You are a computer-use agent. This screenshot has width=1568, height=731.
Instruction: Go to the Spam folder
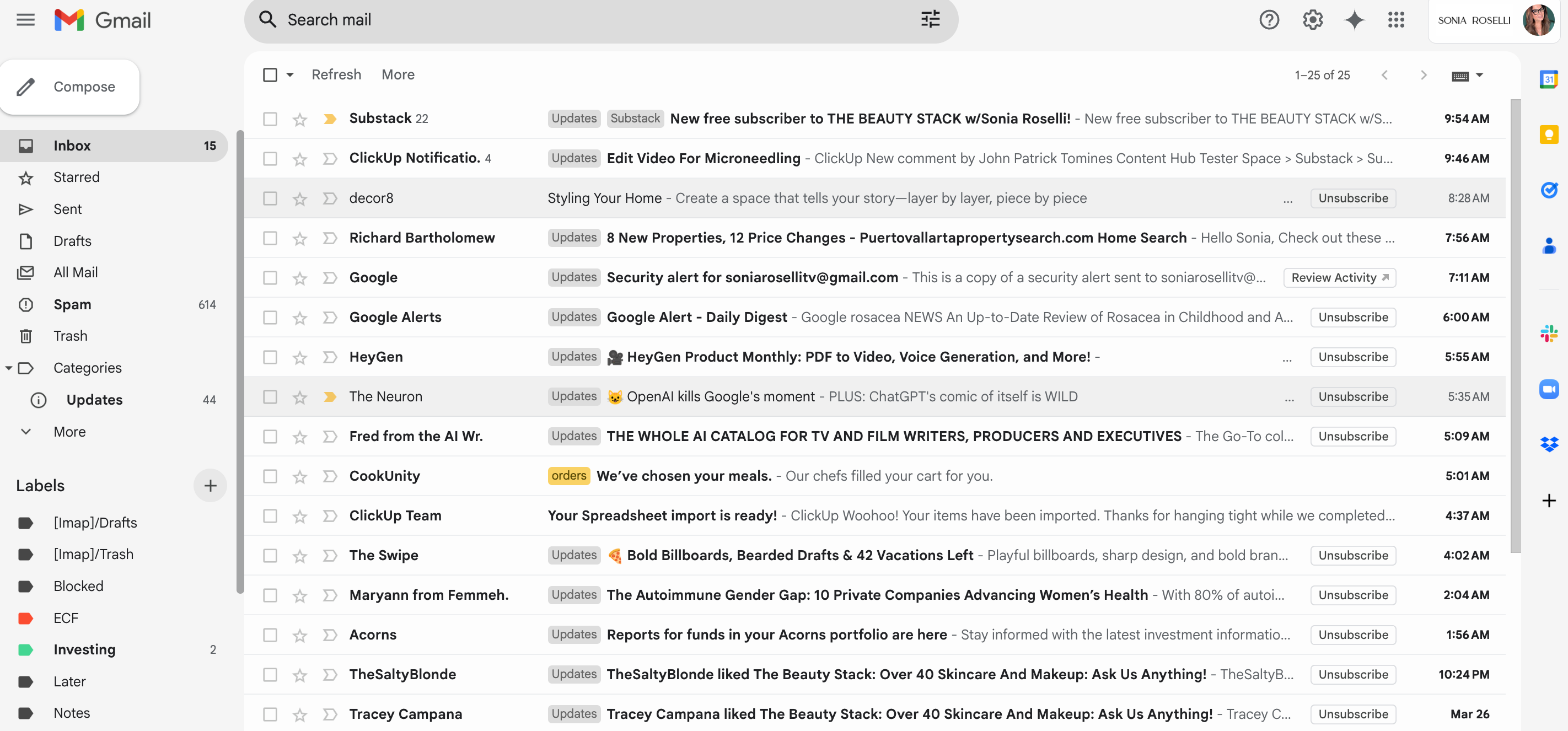72,304
